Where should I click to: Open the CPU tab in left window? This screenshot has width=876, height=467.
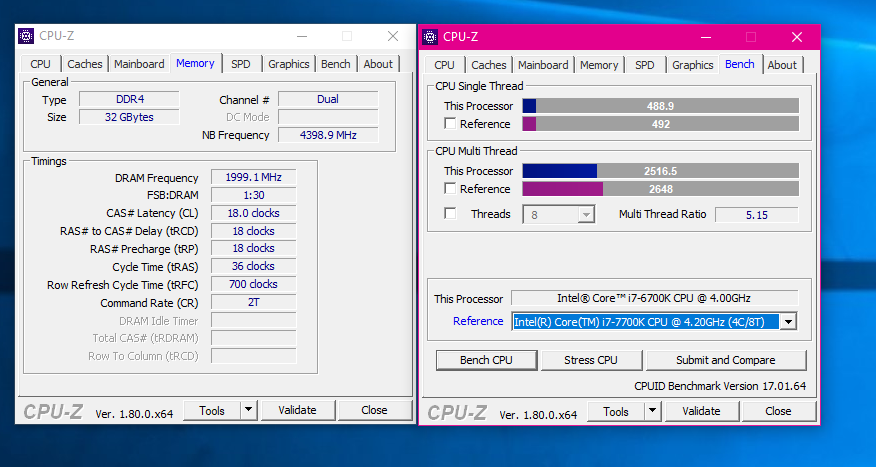pyautogui.click(x=40, y=64)
